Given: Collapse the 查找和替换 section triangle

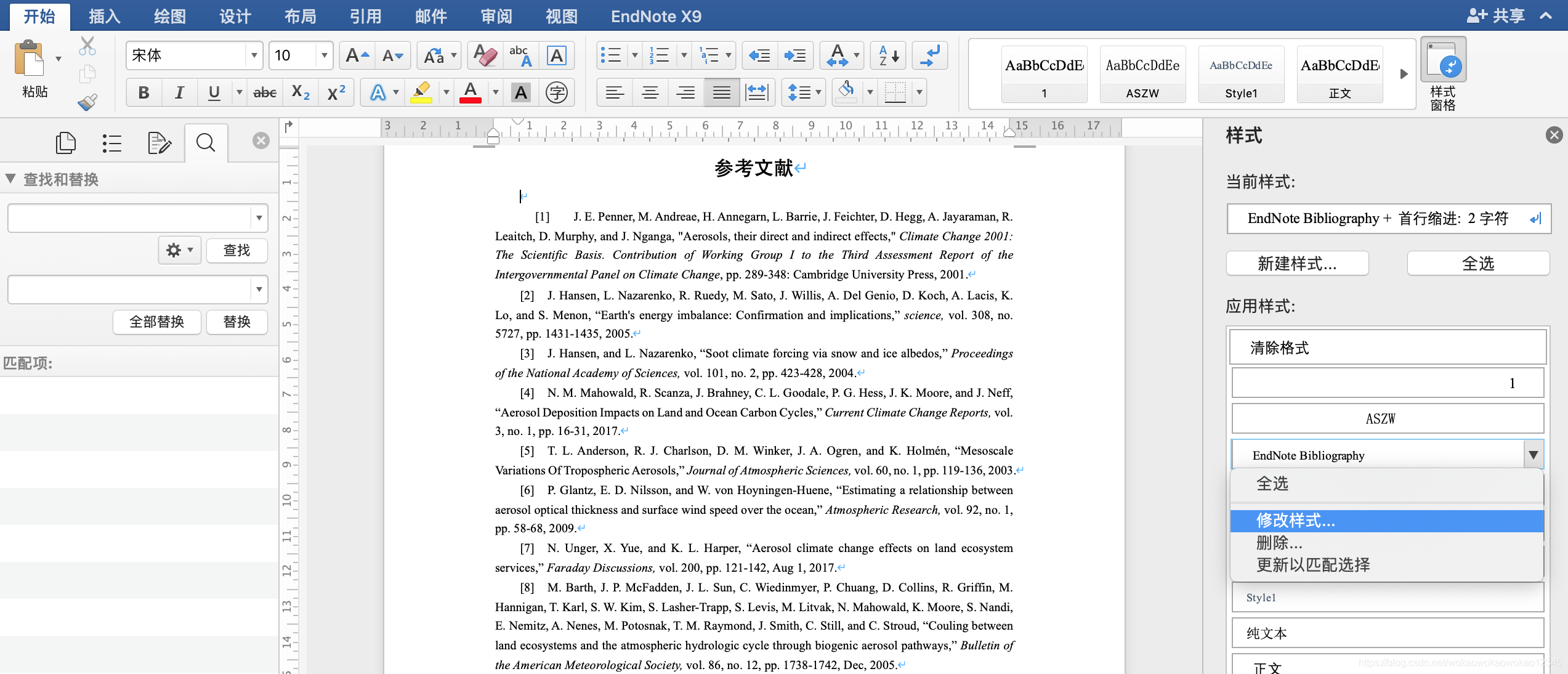Looking at the screenshot, I should tap(10, 179).
